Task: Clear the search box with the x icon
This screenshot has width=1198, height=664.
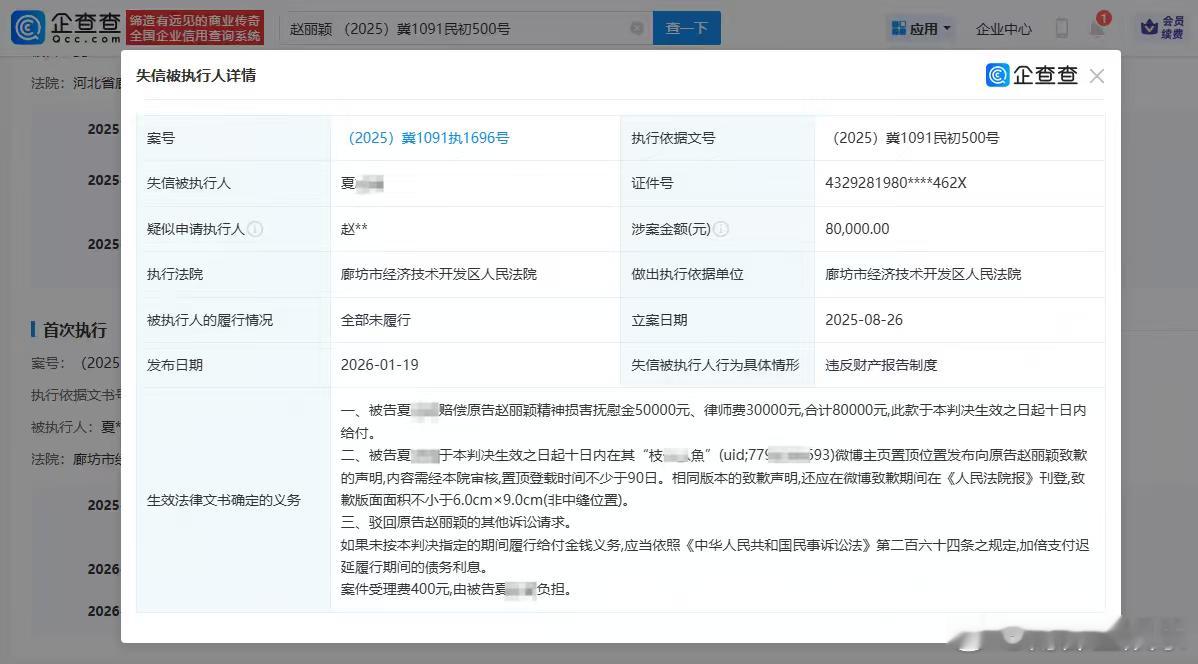Action: (637, 28)
